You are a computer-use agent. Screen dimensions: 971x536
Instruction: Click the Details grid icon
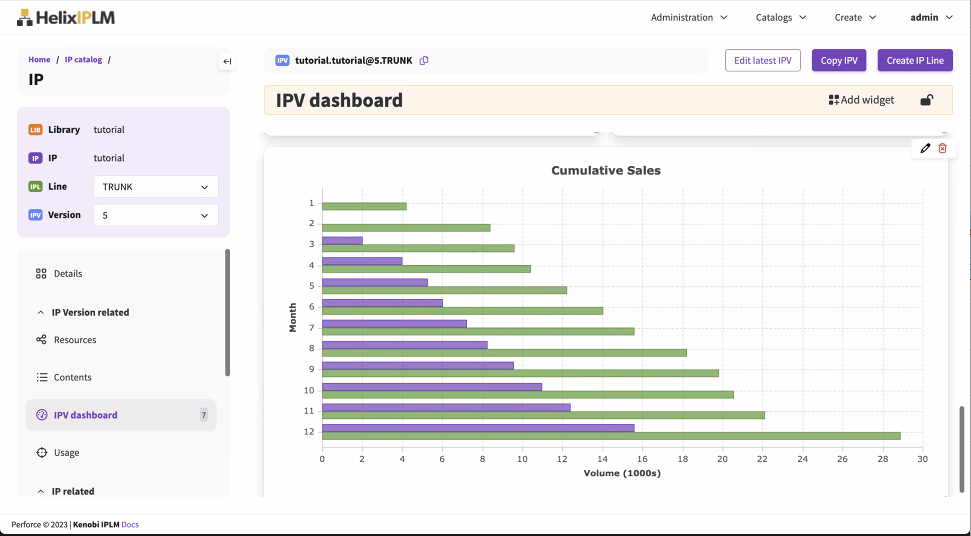pyautogui.click(x=41, y=274)
